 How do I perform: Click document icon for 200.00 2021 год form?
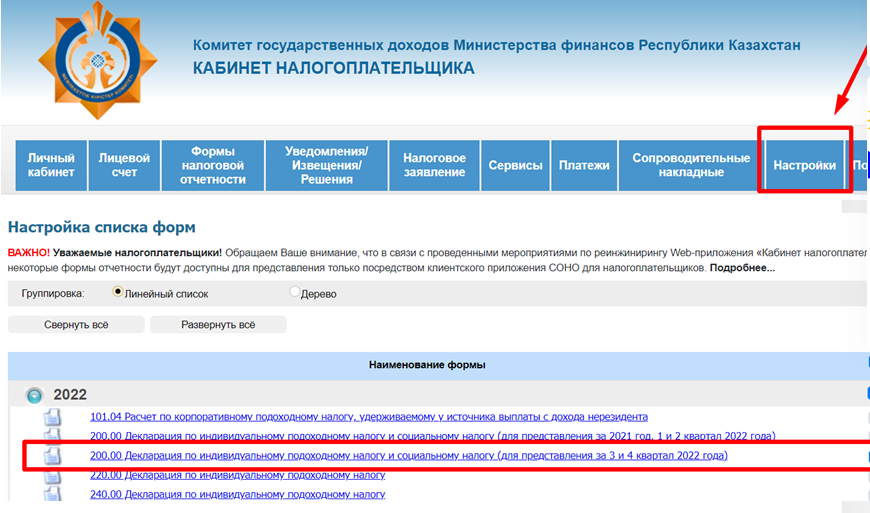tap(52, 436)
